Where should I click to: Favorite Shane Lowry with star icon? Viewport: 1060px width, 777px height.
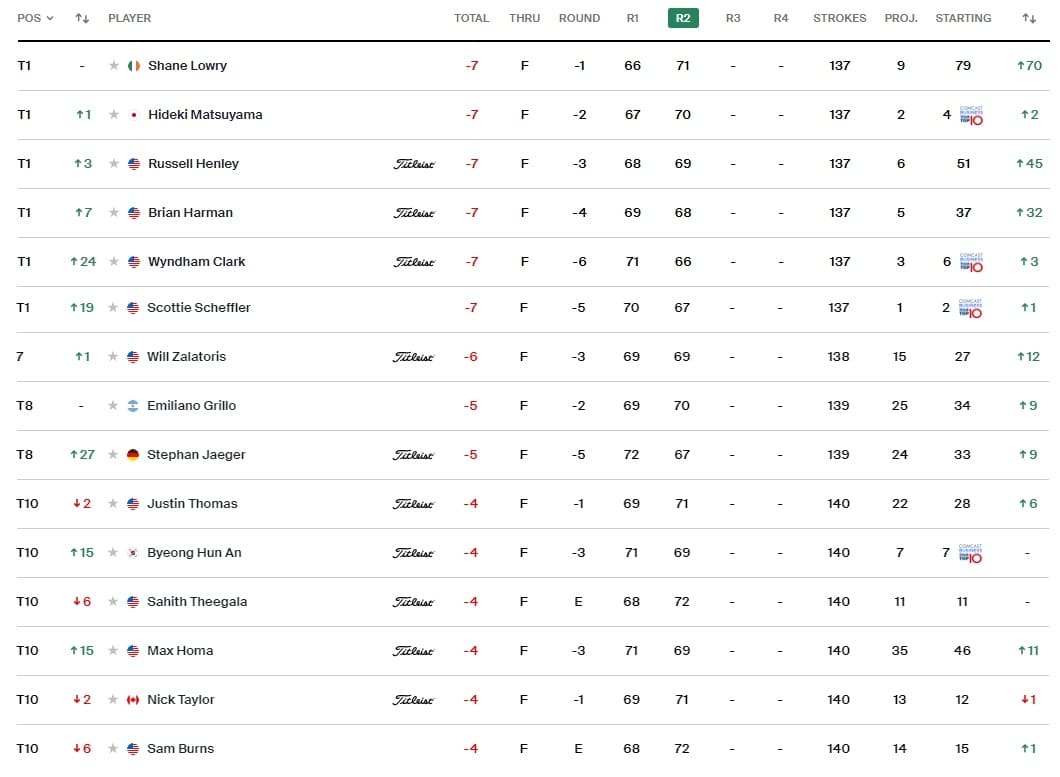pos(114,66)
